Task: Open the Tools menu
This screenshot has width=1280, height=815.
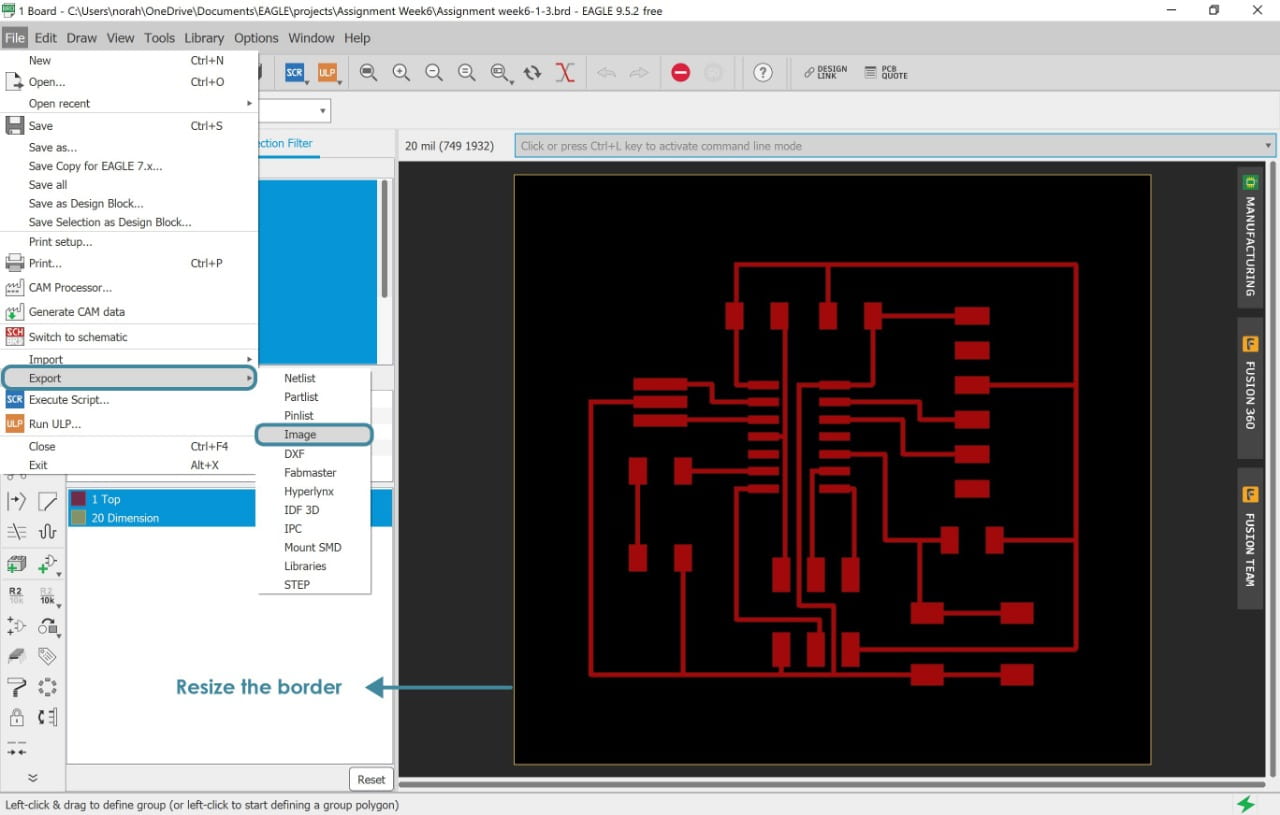Action: tap(159, 38)
